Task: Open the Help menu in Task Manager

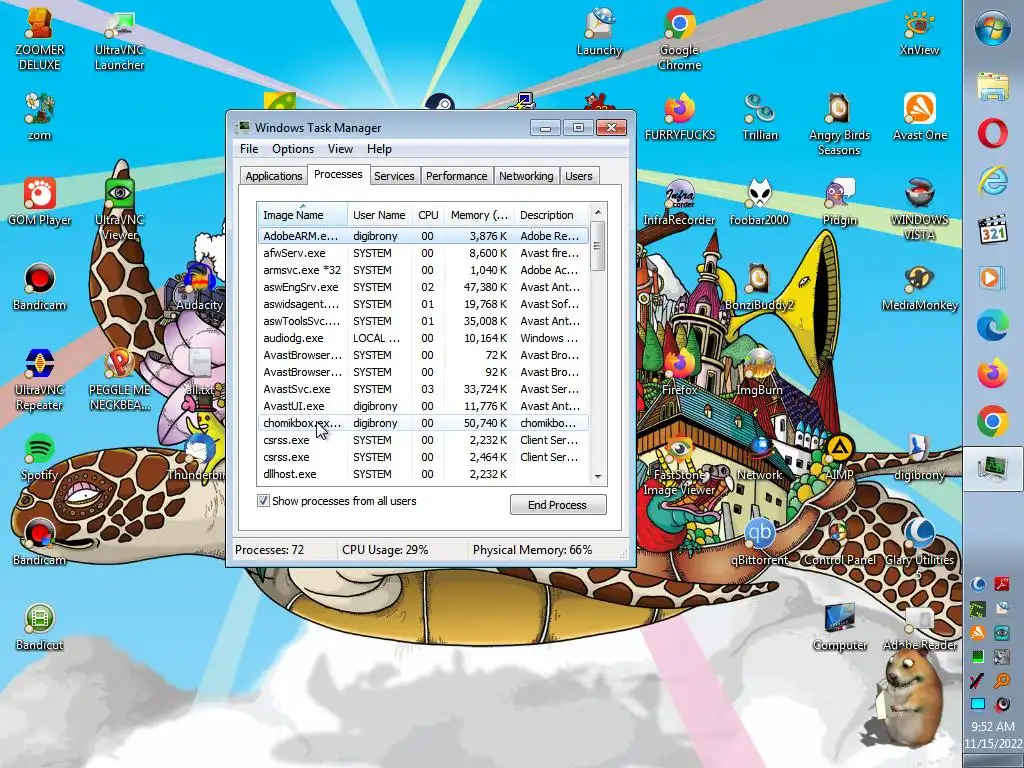Action: pyautogui.click(x=379, y=149)
